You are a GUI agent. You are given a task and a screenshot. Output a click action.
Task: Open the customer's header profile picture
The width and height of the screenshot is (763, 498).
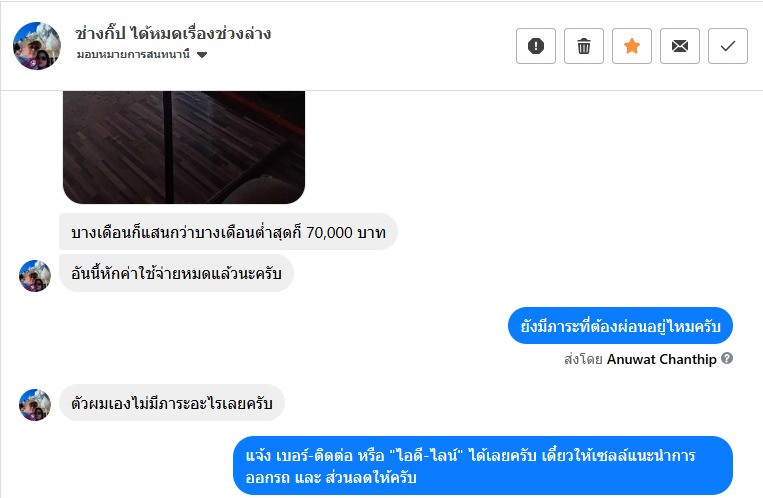(37, 46)
